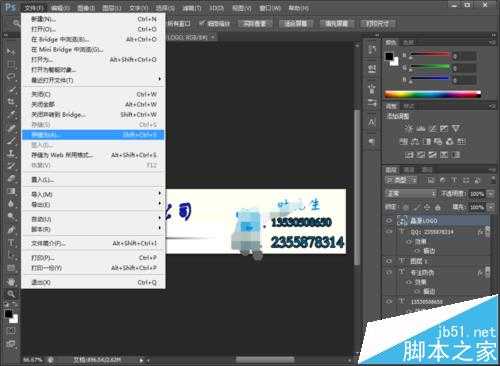Click the Print Size button

tap(378, 23)
